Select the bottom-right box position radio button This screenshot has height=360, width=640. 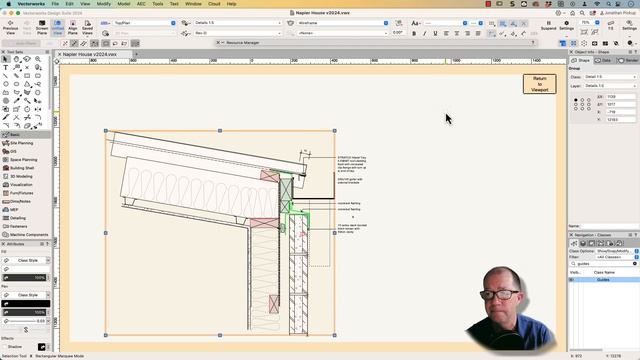point(589,109)
